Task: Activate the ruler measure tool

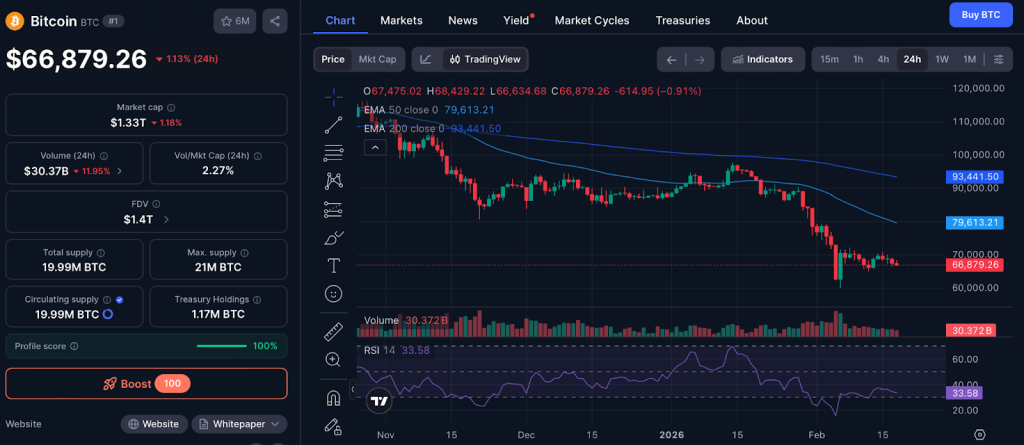Action: tap(334, 331)
